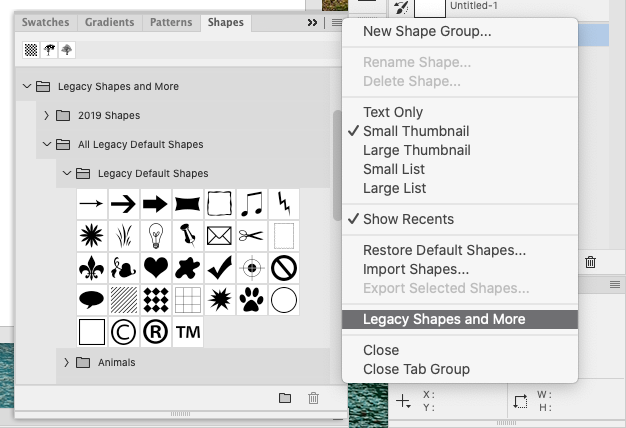Viewport: 626px width, 428px height.
Task: Collapse the Legacy Default Shapes folder
Action: (66, 174)
